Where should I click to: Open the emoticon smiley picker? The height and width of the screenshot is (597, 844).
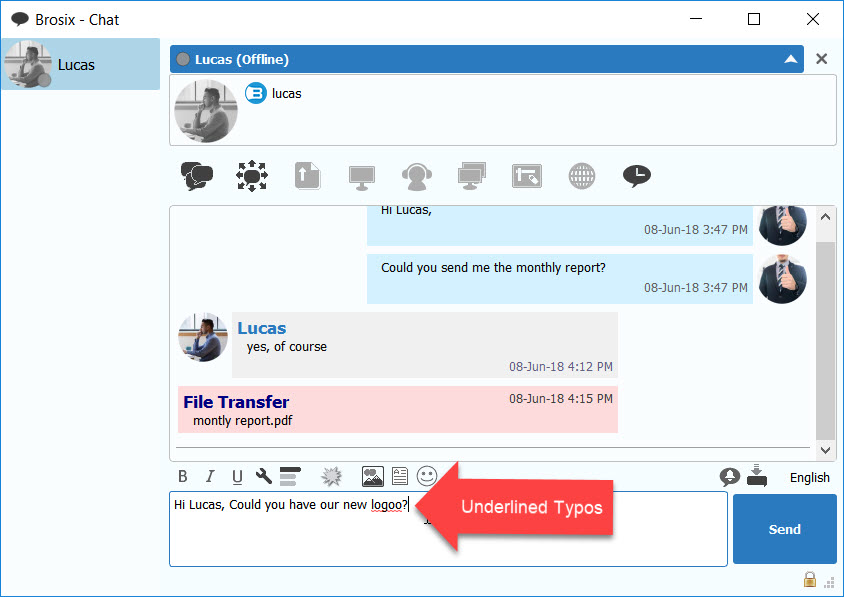pyautogui.click(x=427, y=476)
